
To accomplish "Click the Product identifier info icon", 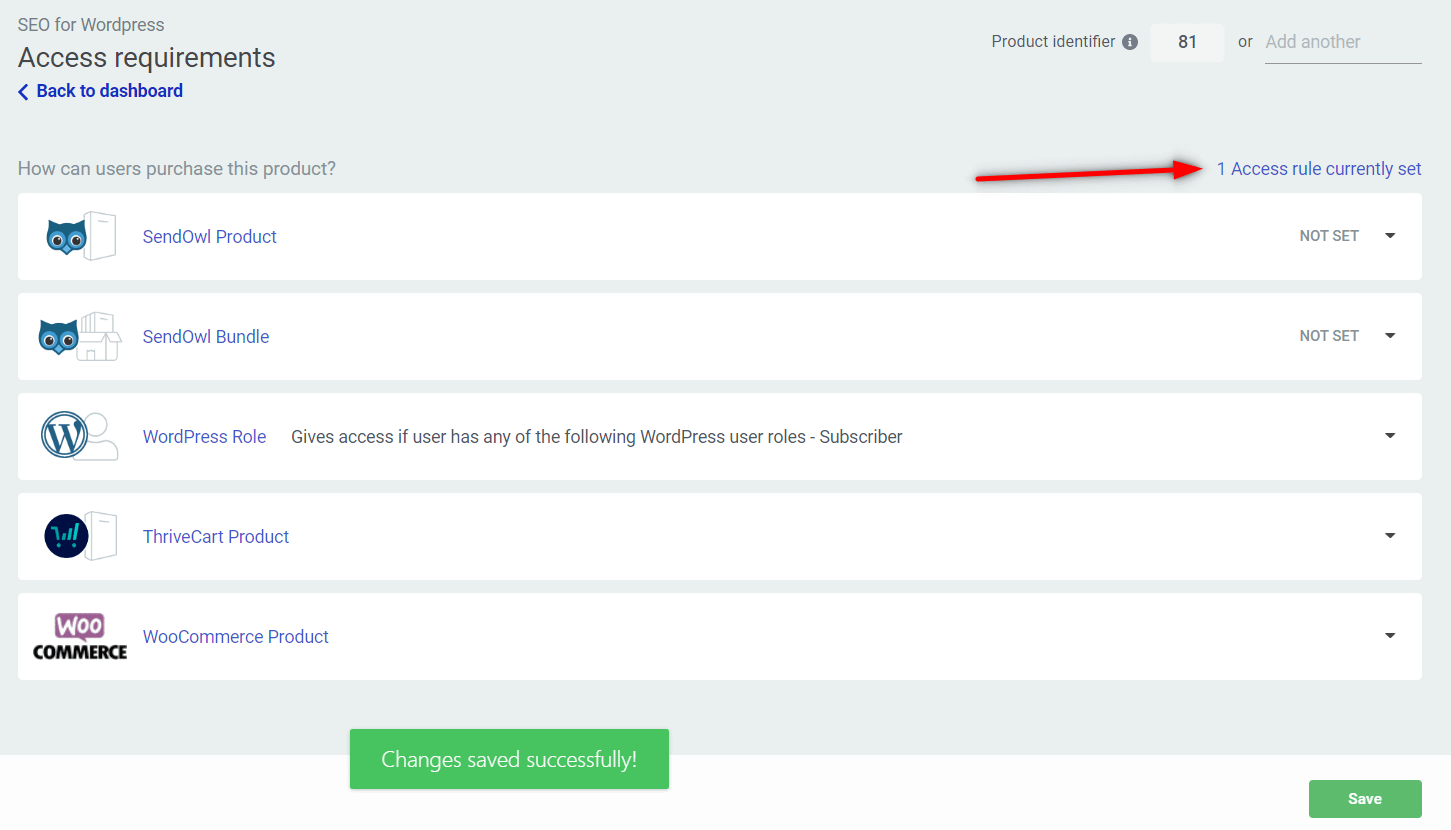I will click(x=1130, y=42).
